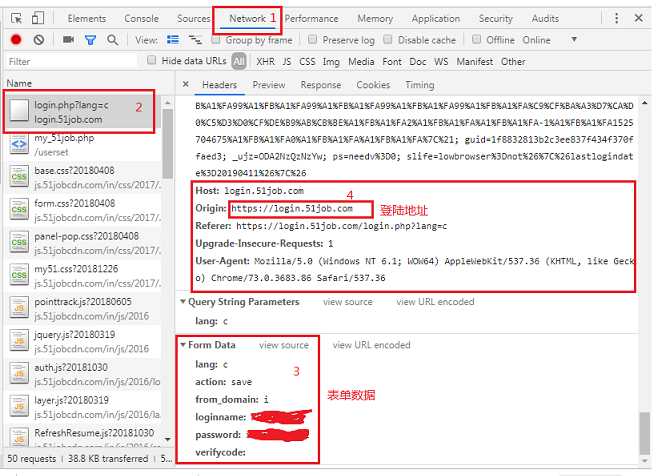This screenshot has width=659, height=476.
Task: Check the Disable cache option
Action: coord(388,39)
